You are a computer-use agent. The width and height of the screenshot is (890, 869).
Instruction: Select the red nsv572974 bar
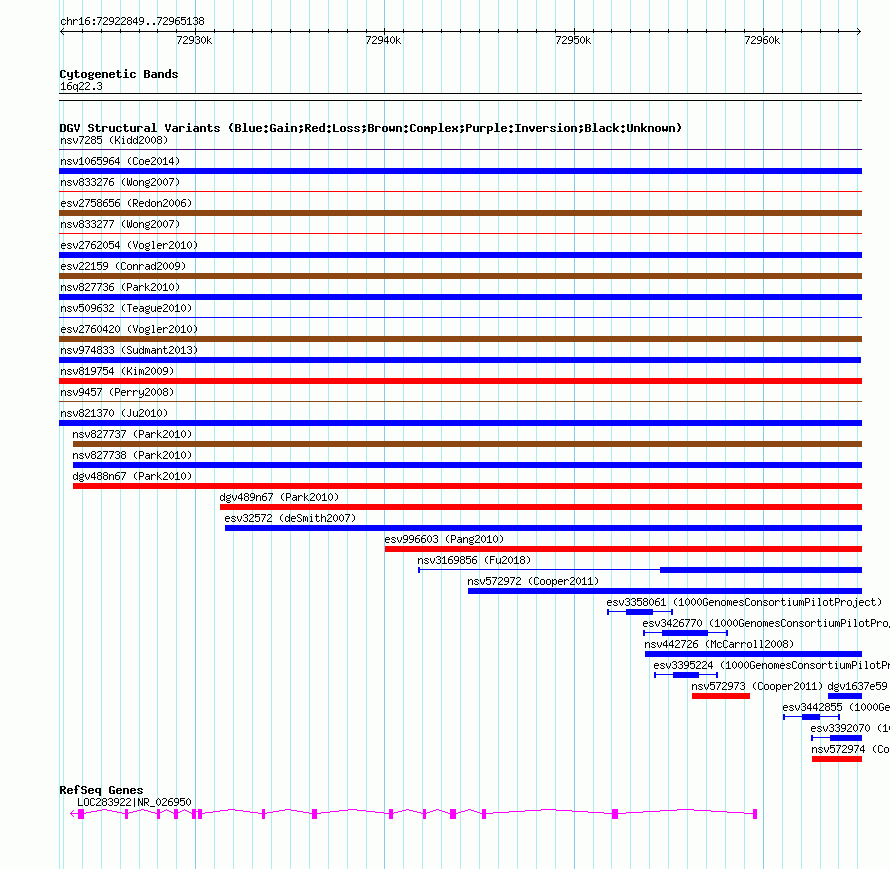tap(837, 759)
